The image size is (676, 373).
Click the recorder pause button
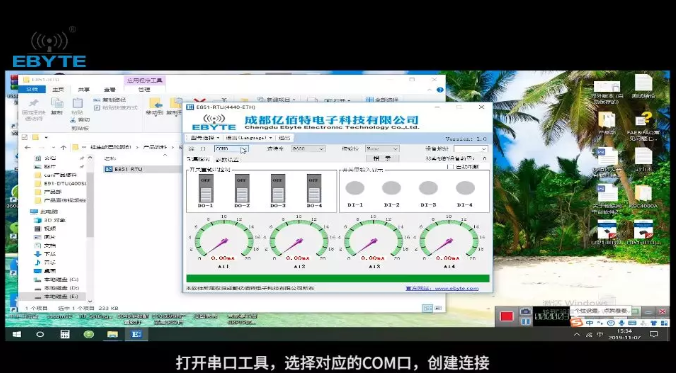click(525, 321)
